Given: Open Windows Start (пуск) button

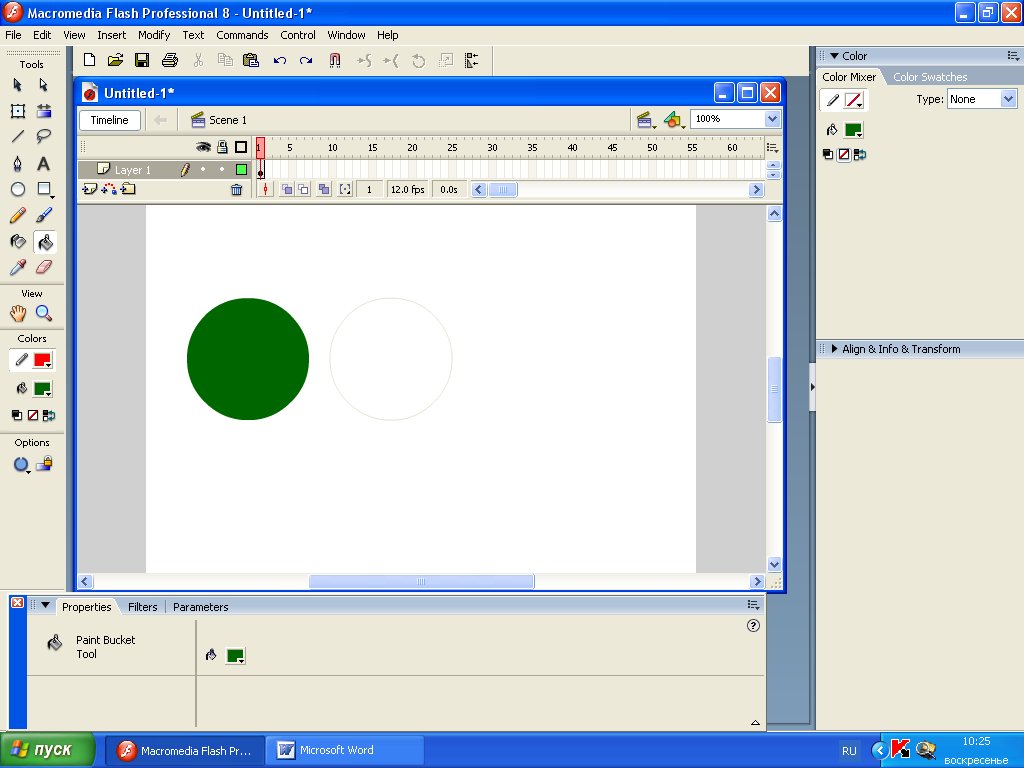Looking at the screenshot, I should click(48, 750).
